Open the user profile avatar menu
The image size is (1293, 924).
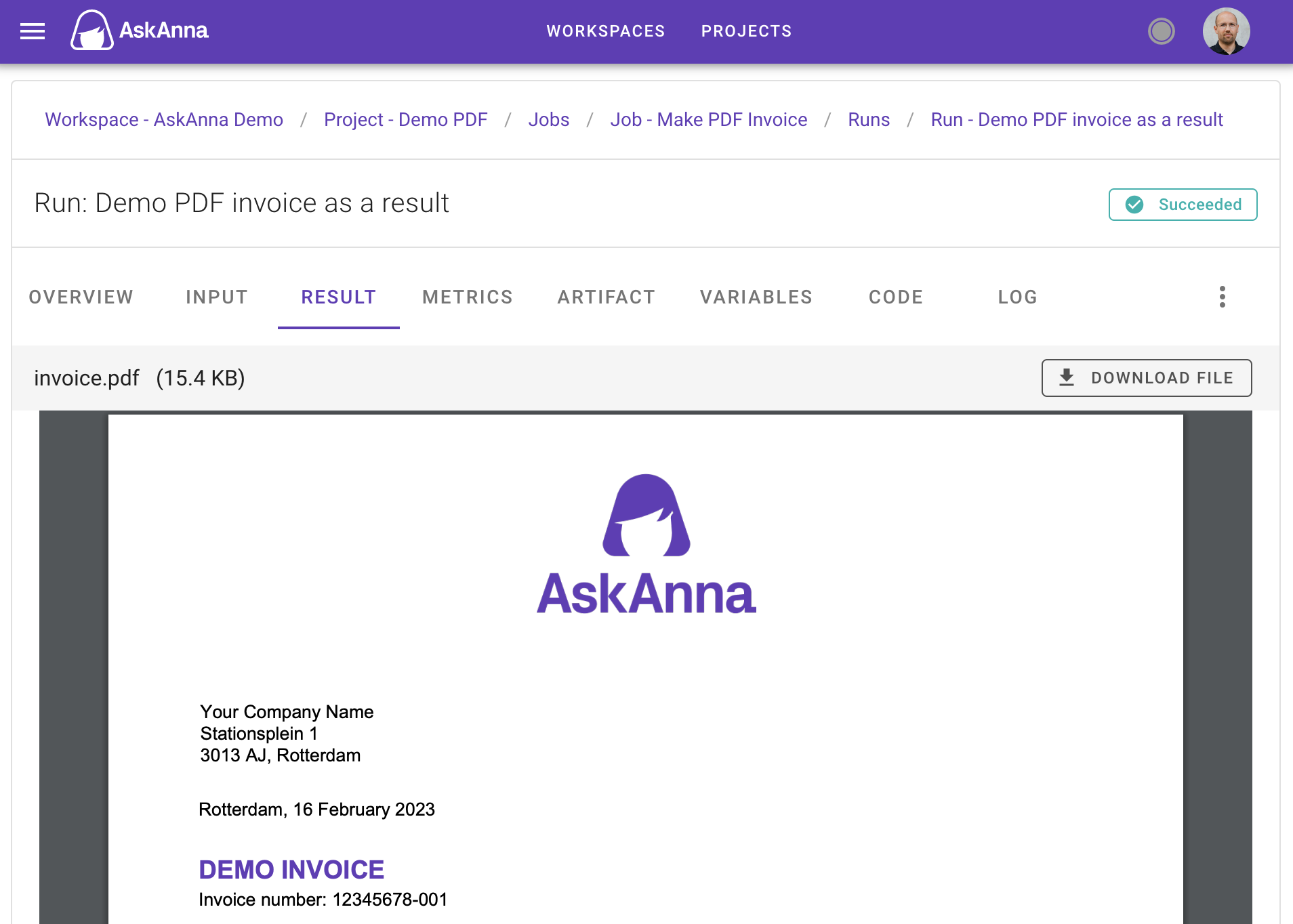pyautogui.click(x=1227, y=30)
